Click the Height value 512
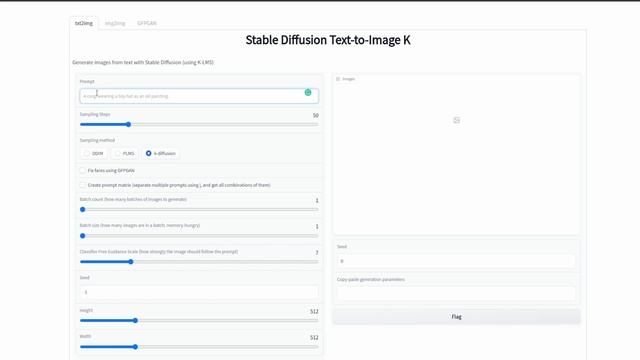Image resolution: width=640 pixels, height=360 pixels. point(314,311)
